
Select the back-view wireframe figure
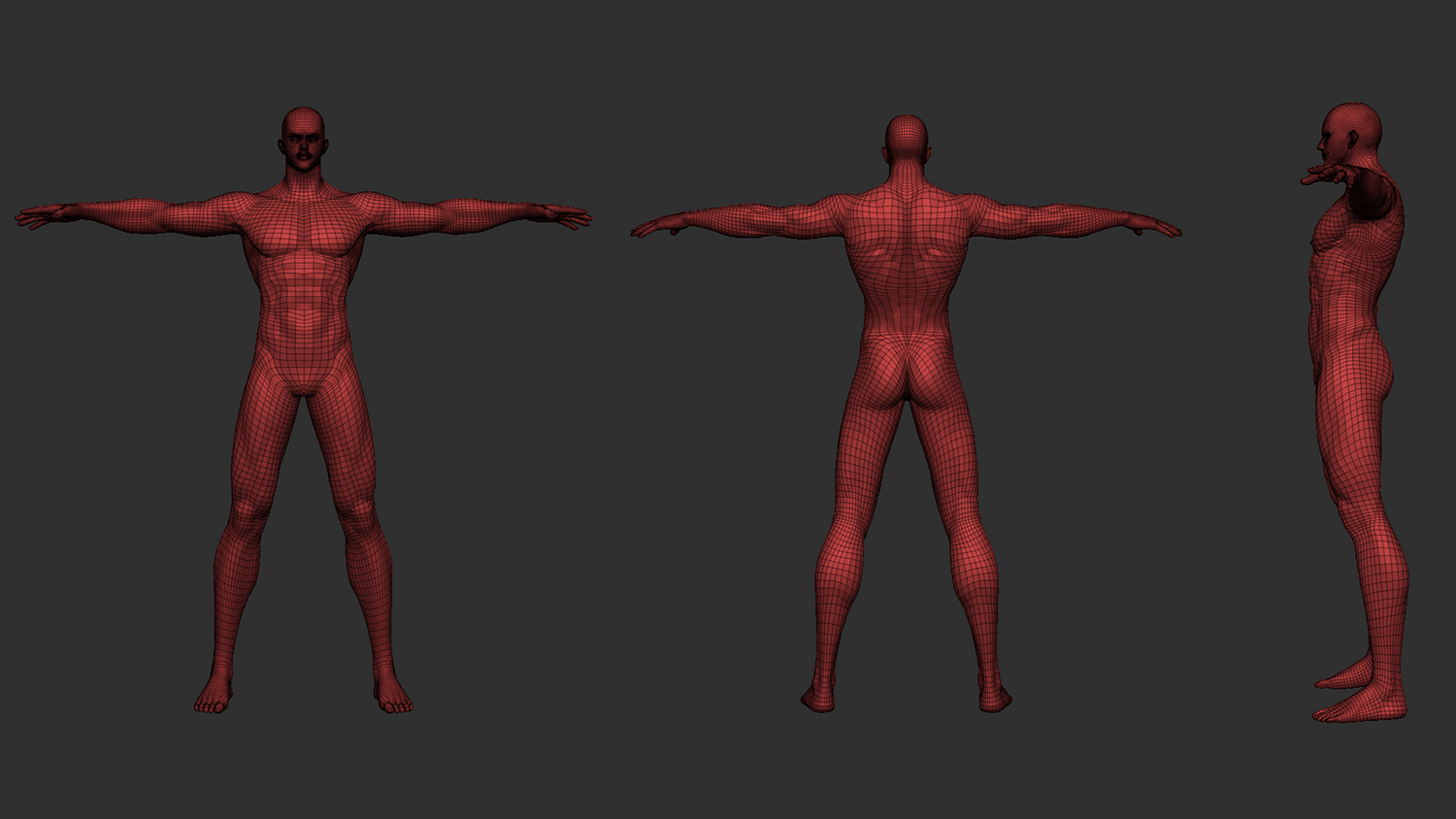(x=907, y=414)
